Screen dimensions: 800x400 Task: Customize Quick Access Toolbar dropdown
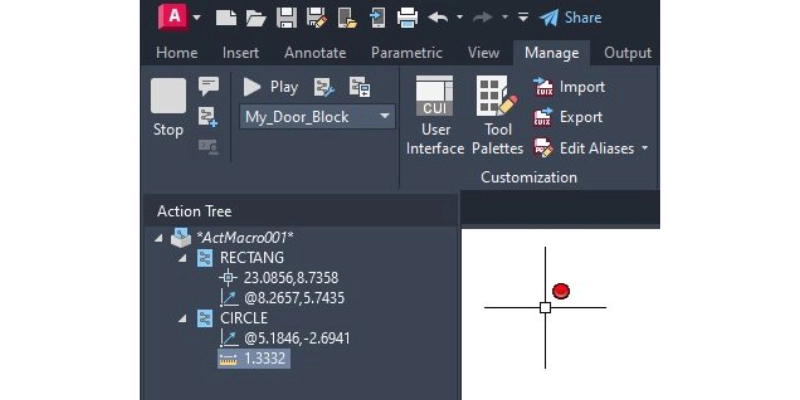[x=523, y=17]
